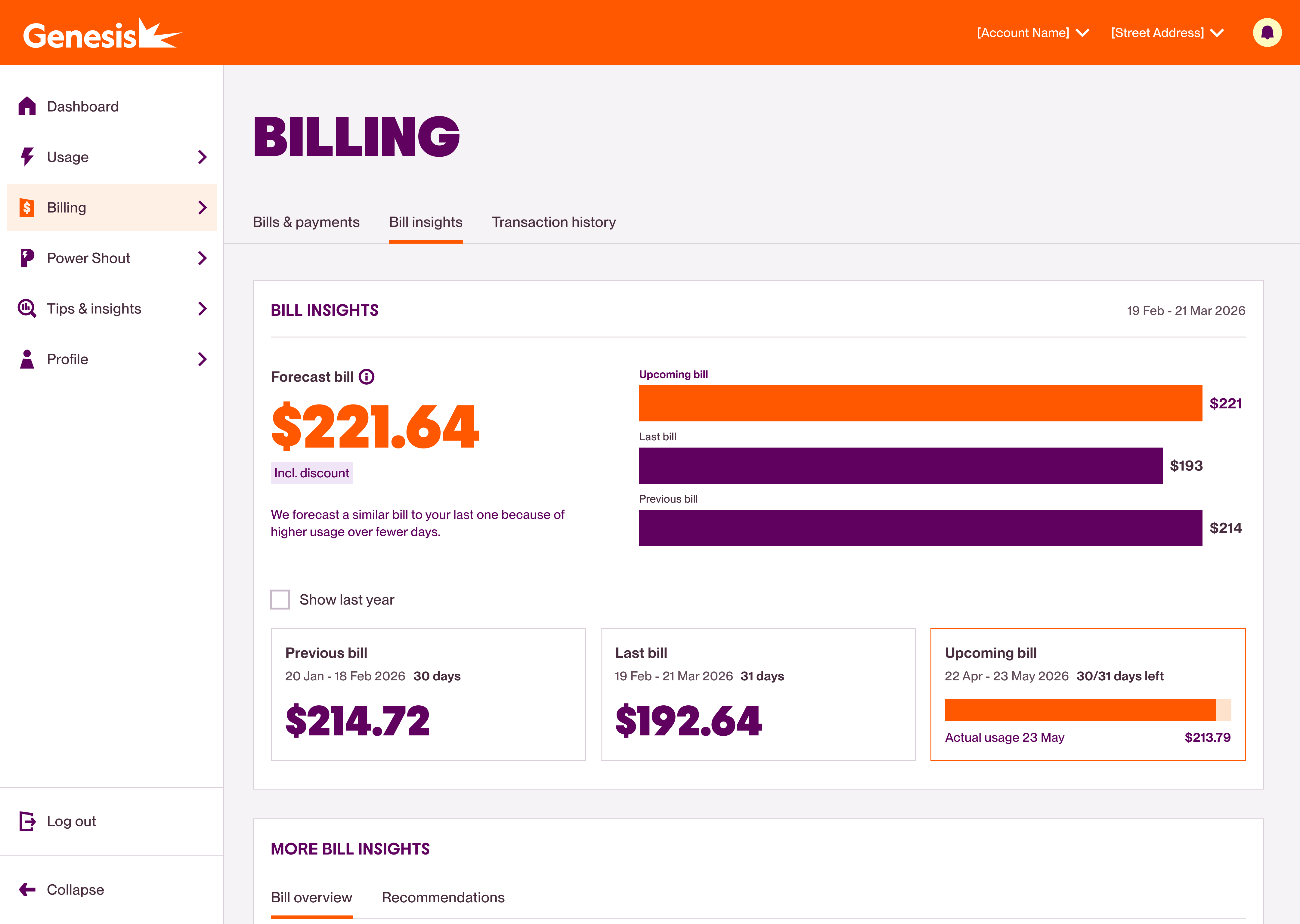Screen dimensions: 1300x924
Task: Switch to Bills & payments tab
Action: point(306,222)
